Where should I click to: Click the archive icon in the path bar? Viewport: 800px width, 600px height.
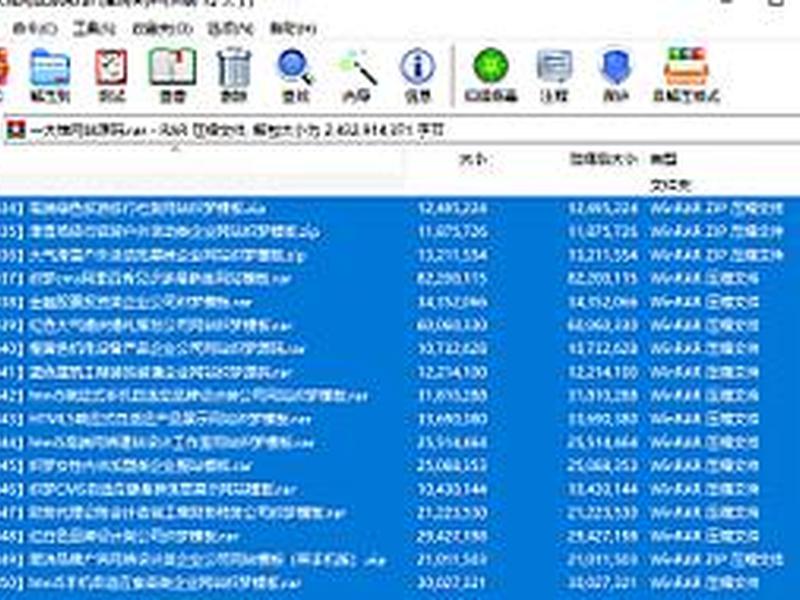pos(16,131)
